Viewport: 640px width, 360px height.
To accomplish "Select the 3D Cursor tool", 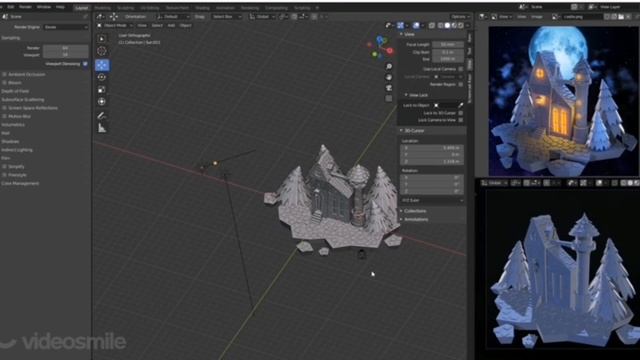I will click(x=102, y=51).
